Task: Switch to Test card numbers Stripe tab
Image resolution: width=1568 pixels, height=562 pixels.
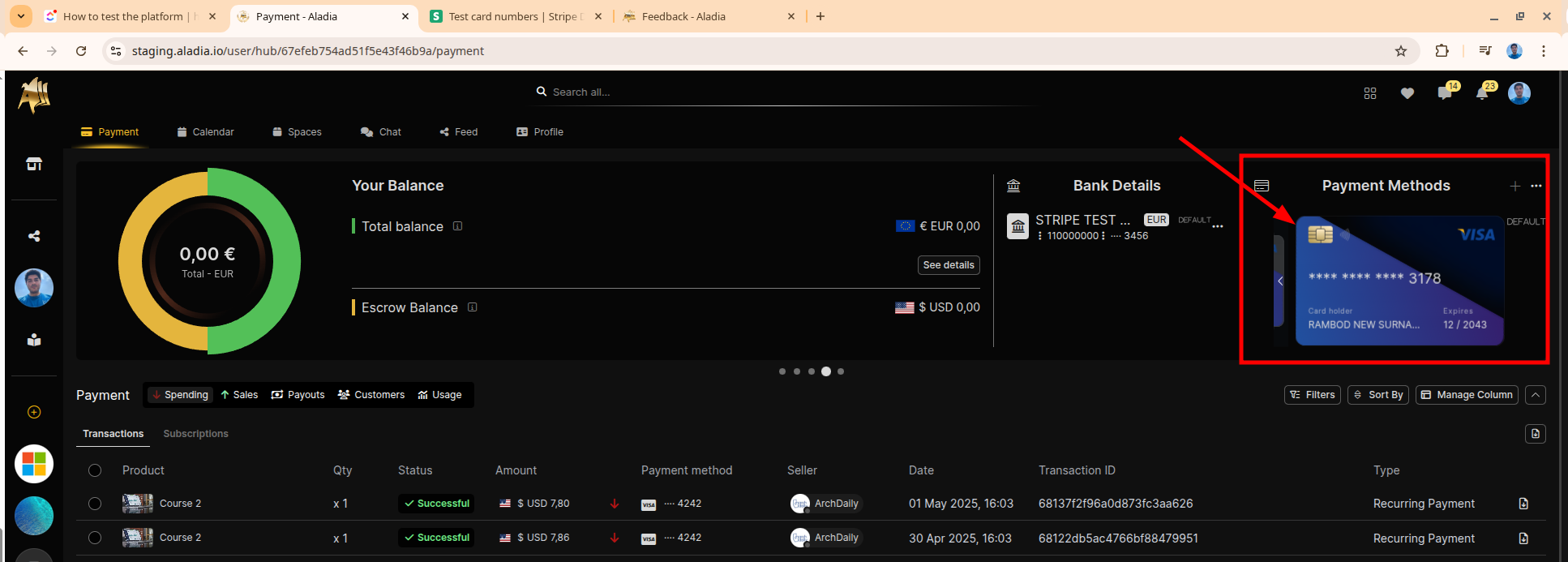Action: click(516, 16)
